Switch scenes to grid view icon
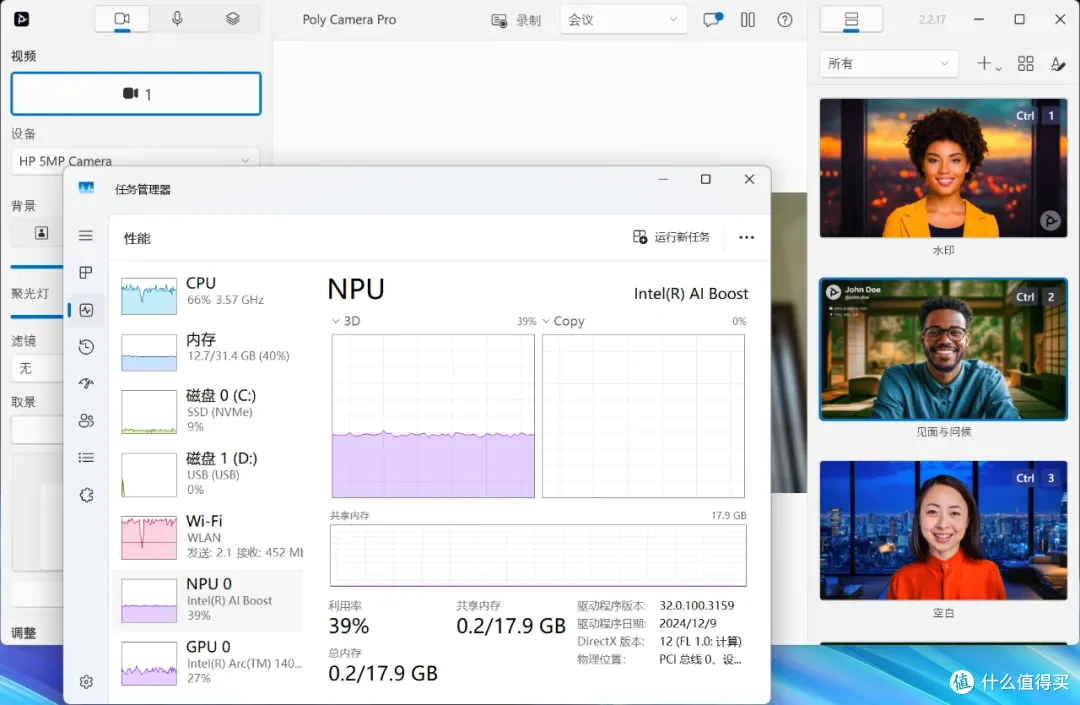 coord(1026,64)
